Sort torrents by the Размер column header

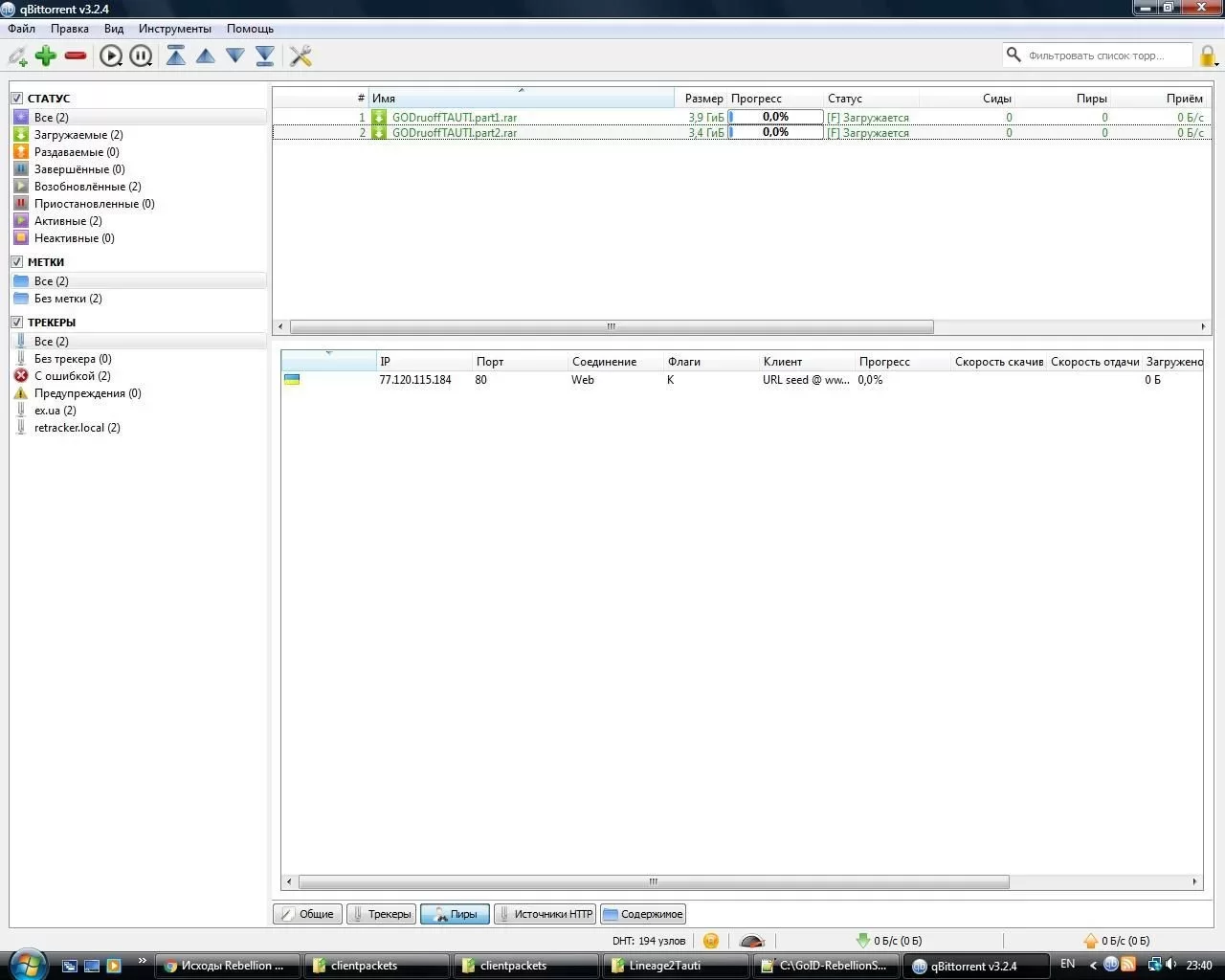[x=702, y=98]
